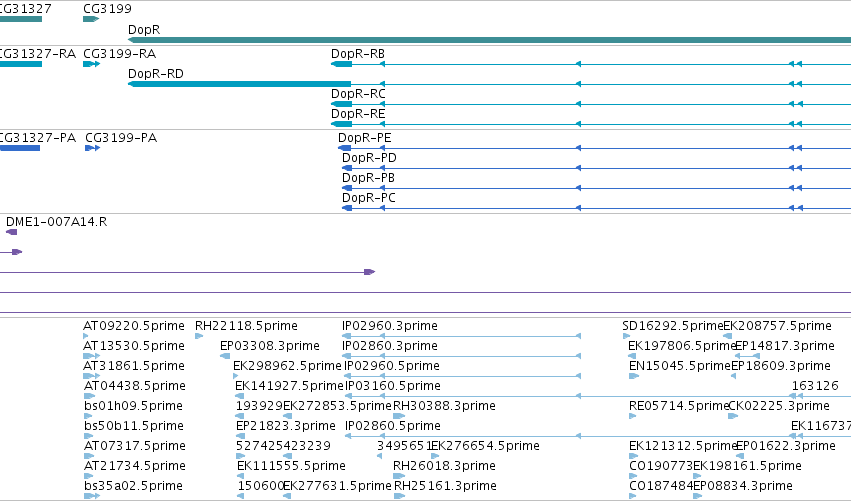Image resolution: width=851 pixels, height=501 pixels.
Task: Click the purple arrowhead ending the long purple line
Action: (370, 272)
